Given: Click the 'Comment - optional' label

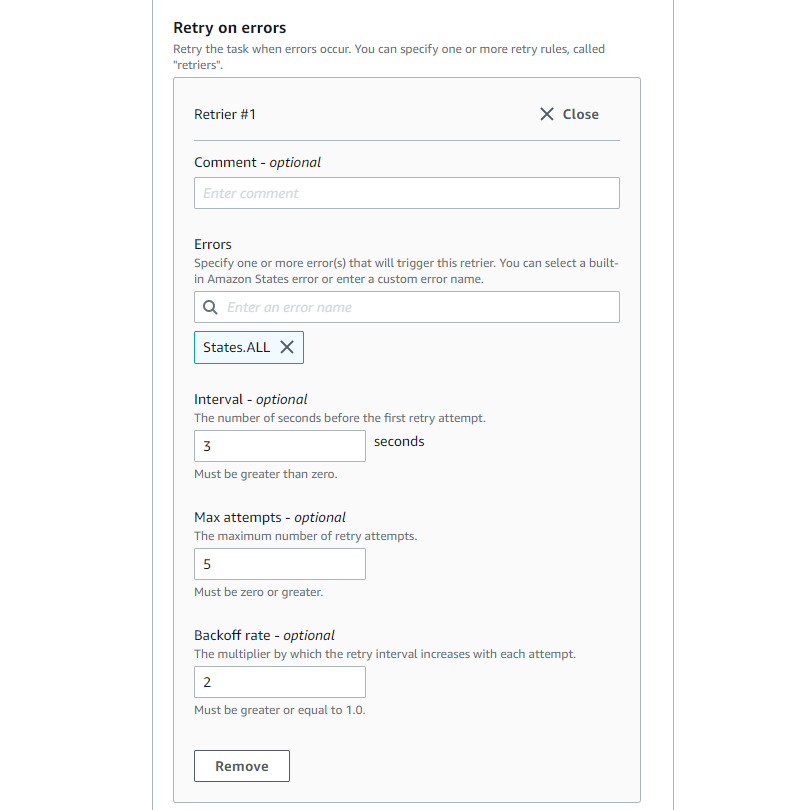Looking at the screenshot, I should click(x=257, y=162).
